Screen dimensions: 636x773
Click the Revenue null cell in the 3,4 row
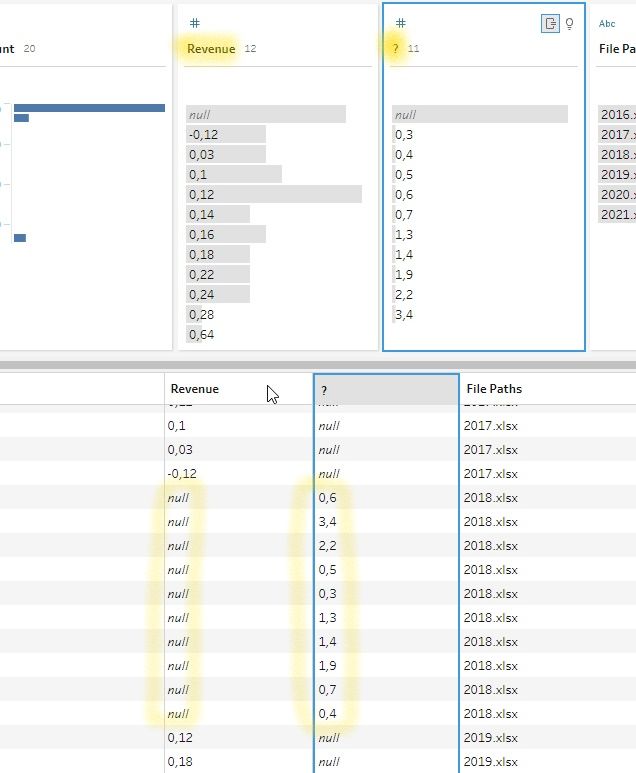coord(239,522)
